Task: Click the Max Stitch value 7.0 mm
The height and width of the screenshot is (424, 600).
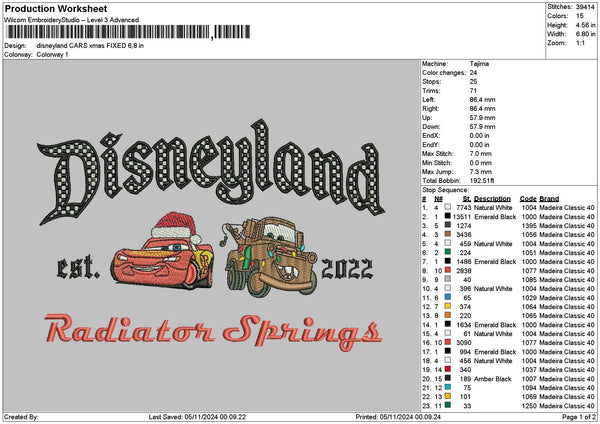Action: coord(480,154)
